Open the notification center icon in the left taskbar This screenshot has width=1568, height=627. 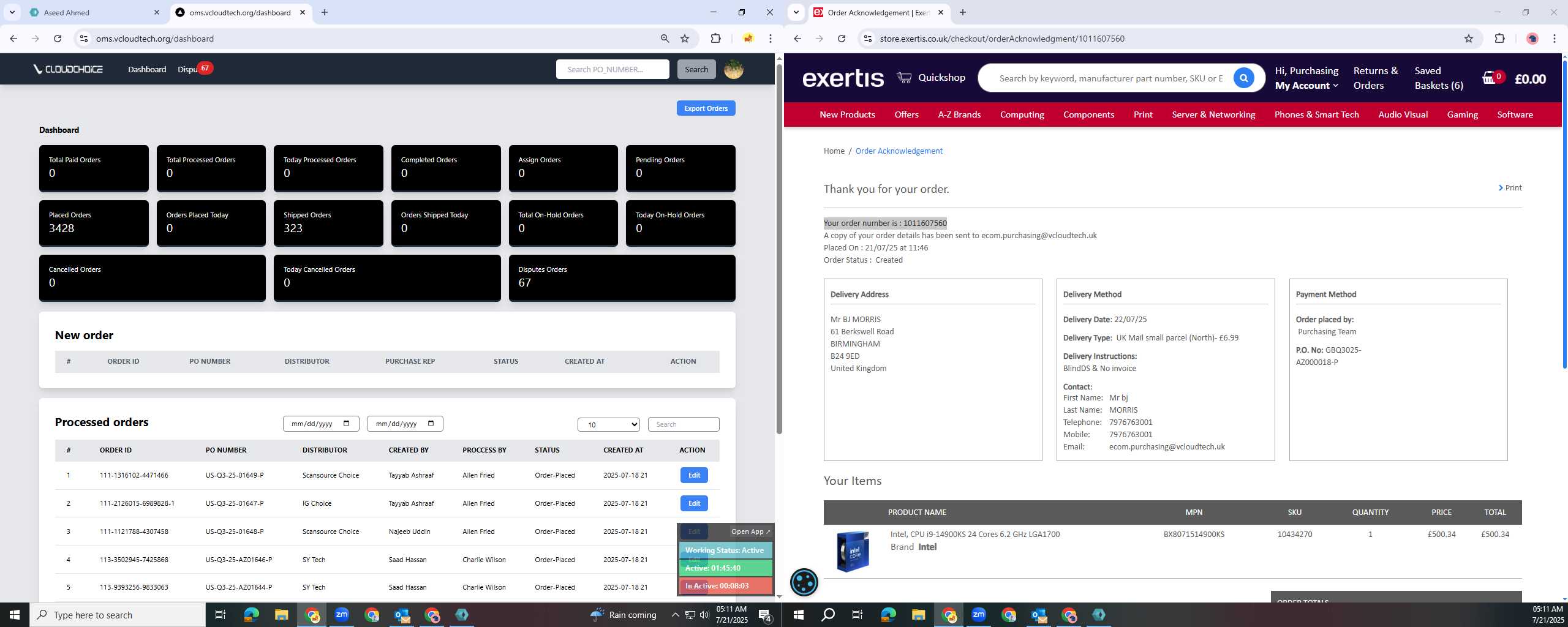[x=765, y=615]
